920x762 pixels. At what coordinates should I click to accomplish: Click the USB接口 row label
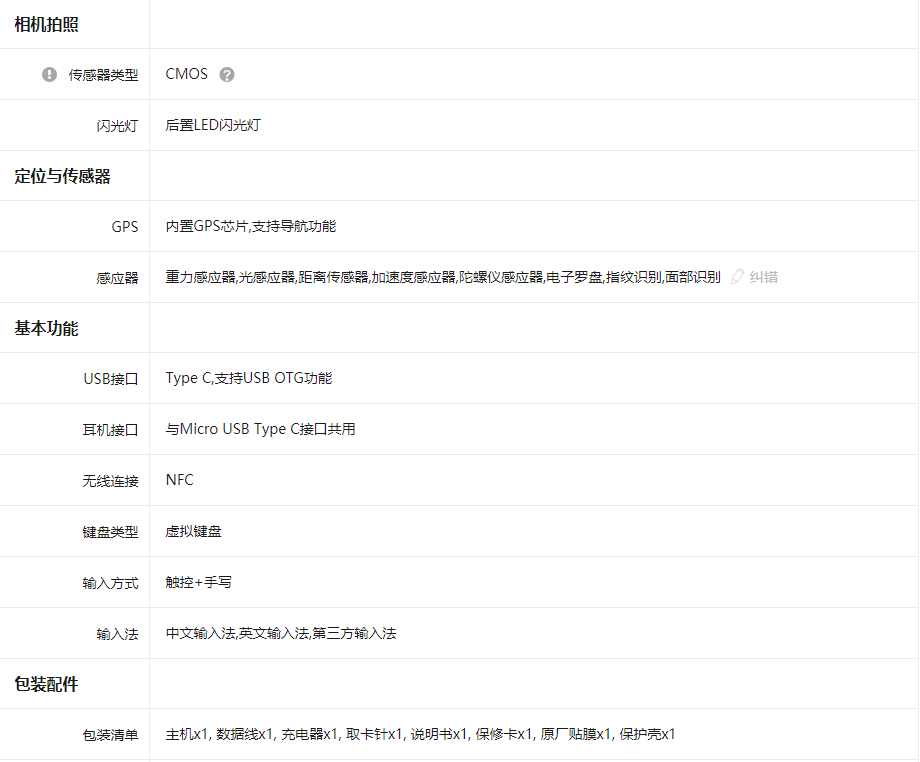[110, 379]
